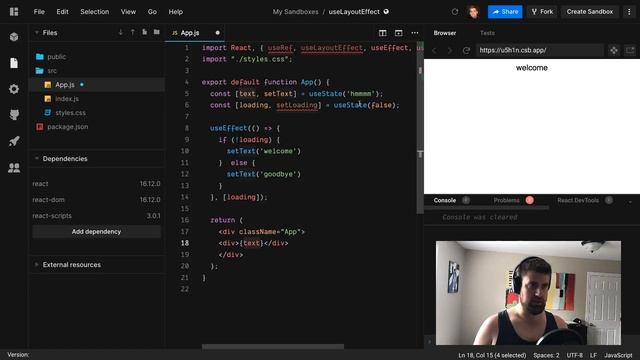Viewport: 640px width, 360px height.
Task: Open the Help menu
Action: coord(176,12)
